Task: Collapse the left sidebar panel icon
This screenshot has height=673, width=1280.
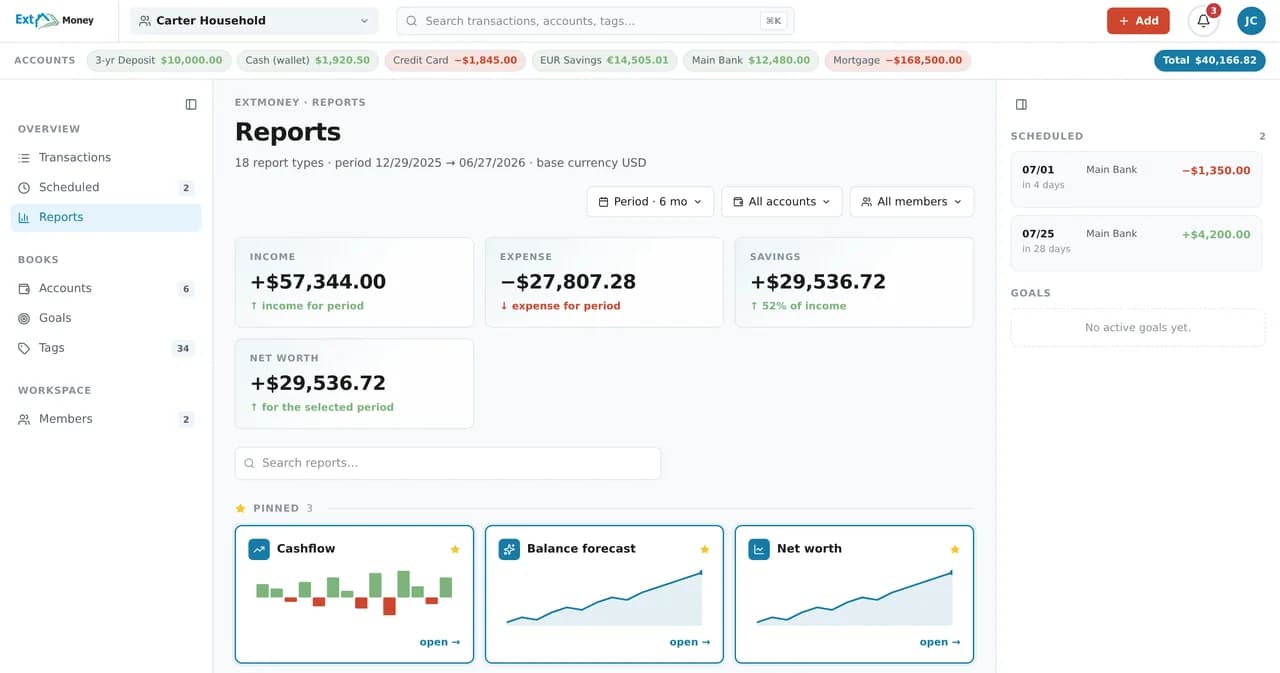Action: pos(191,104)
